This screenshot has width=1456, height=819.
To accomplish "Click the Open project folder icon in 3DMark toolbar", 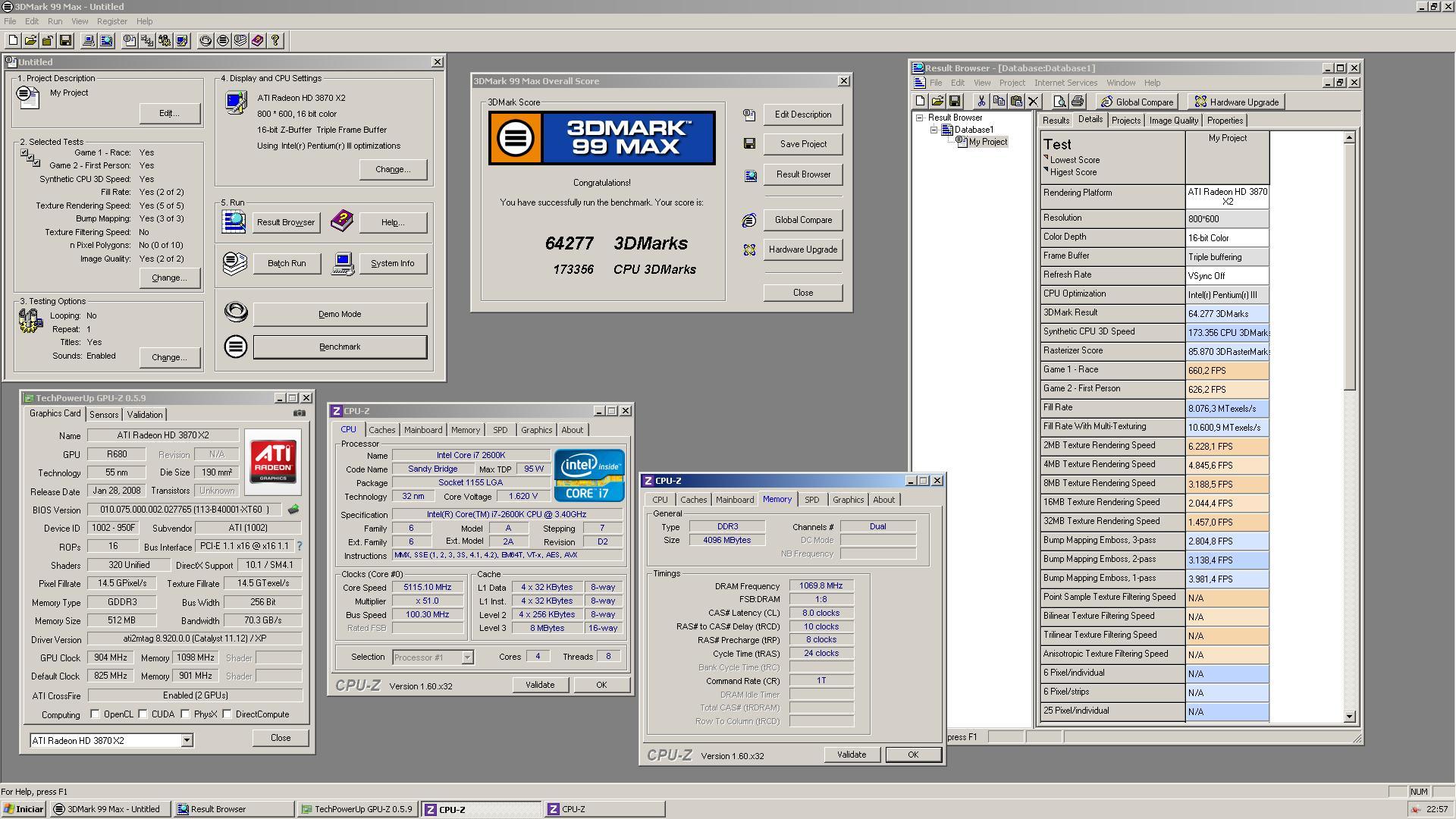I will [30, 41].
